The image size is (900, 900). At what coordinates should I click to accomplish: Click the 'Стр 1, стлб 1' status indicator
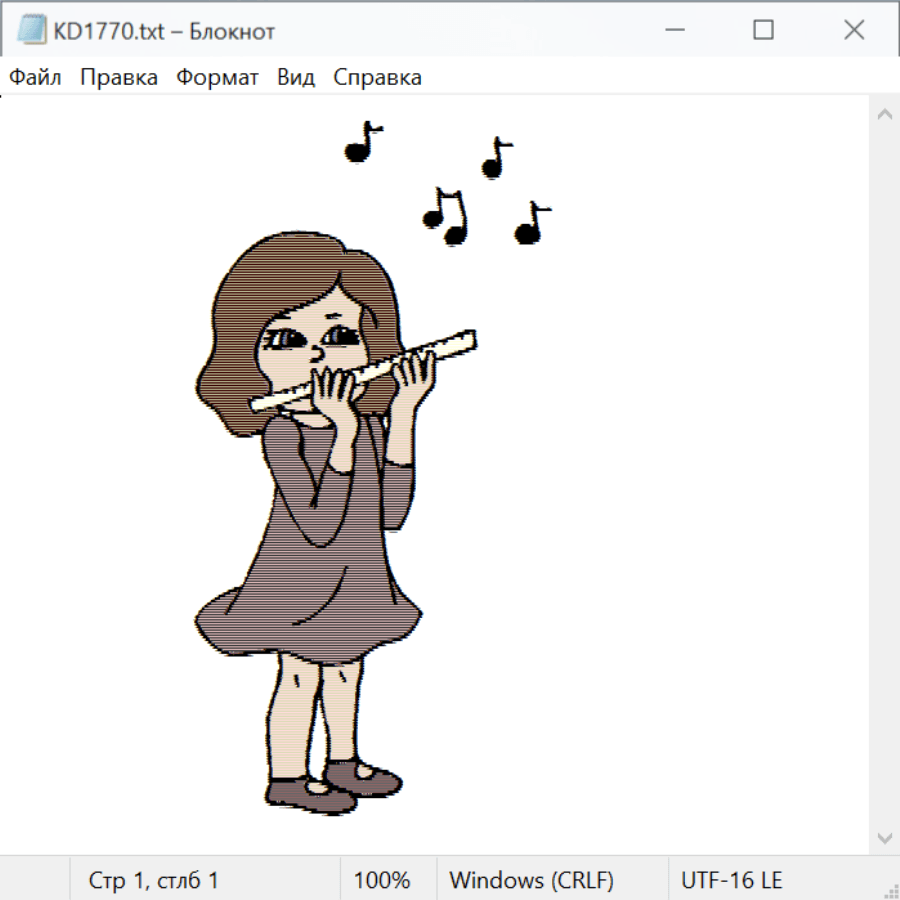click(x=154, y=880)
